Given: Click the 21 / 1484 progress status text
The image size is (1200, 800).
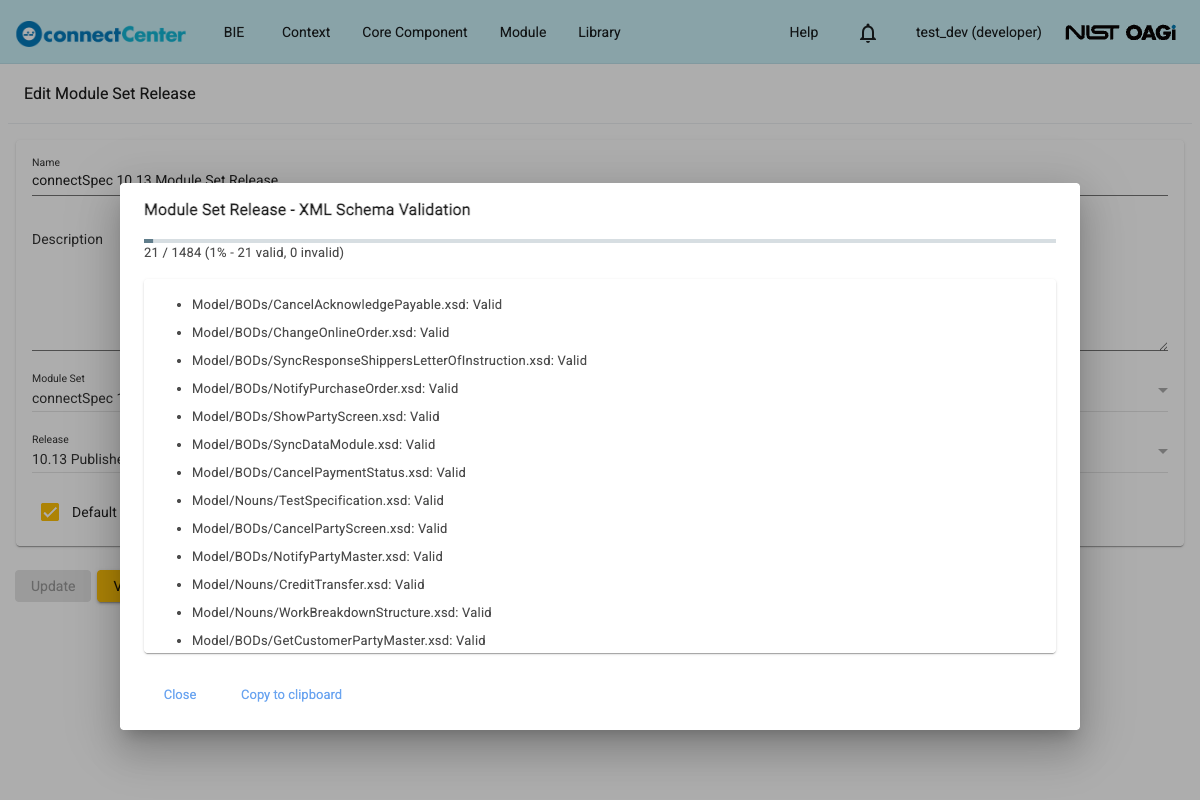Looking at the screenshot, I should (x=244, y=253).
